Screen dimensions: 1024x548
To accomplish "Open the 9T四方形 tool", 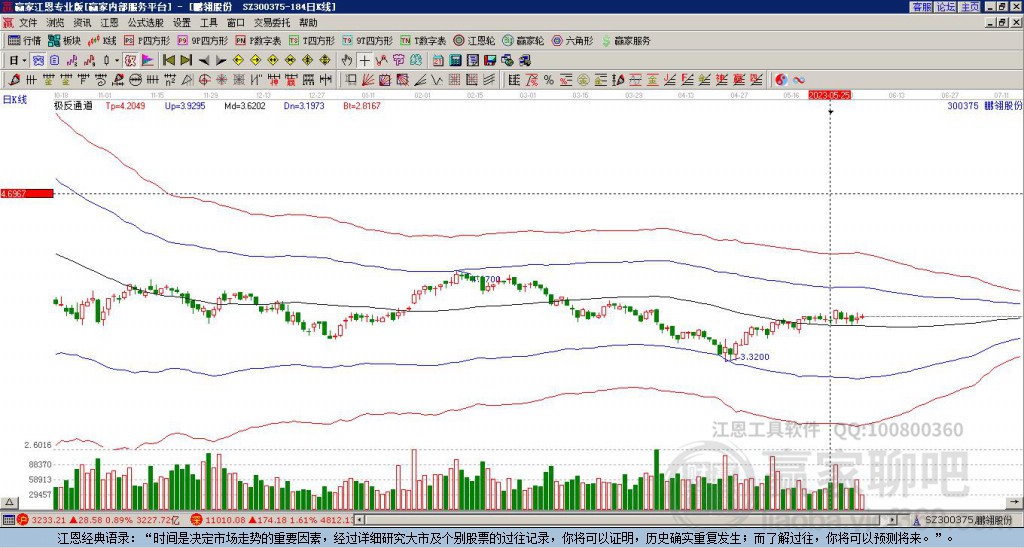I will [x=367, y=40].
